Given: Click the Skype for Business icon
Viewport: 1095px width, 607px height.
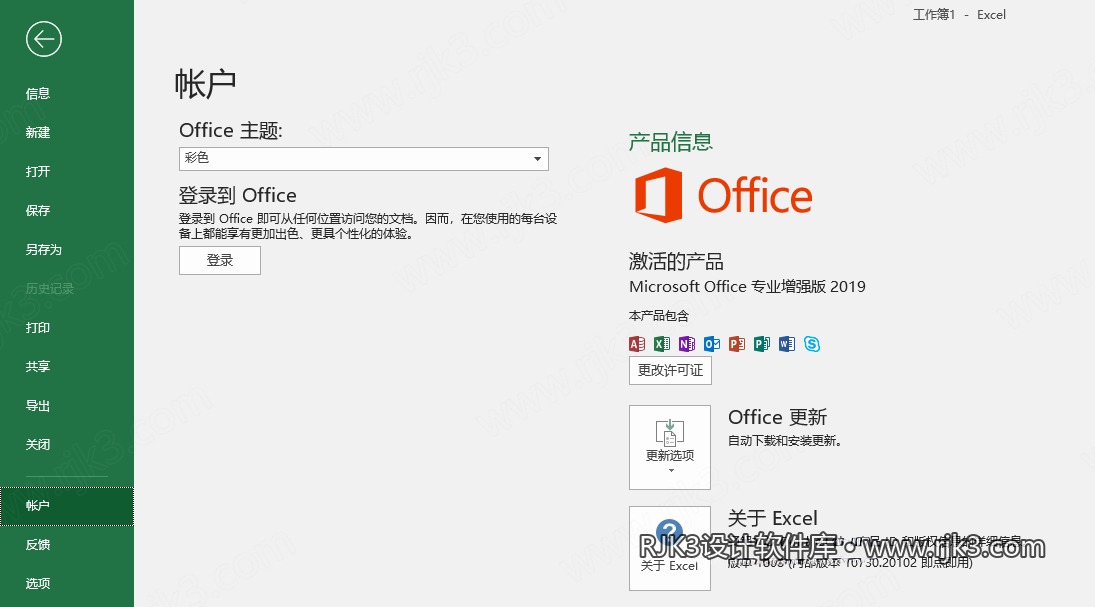Looking at the screenshot, I should 811,344.
